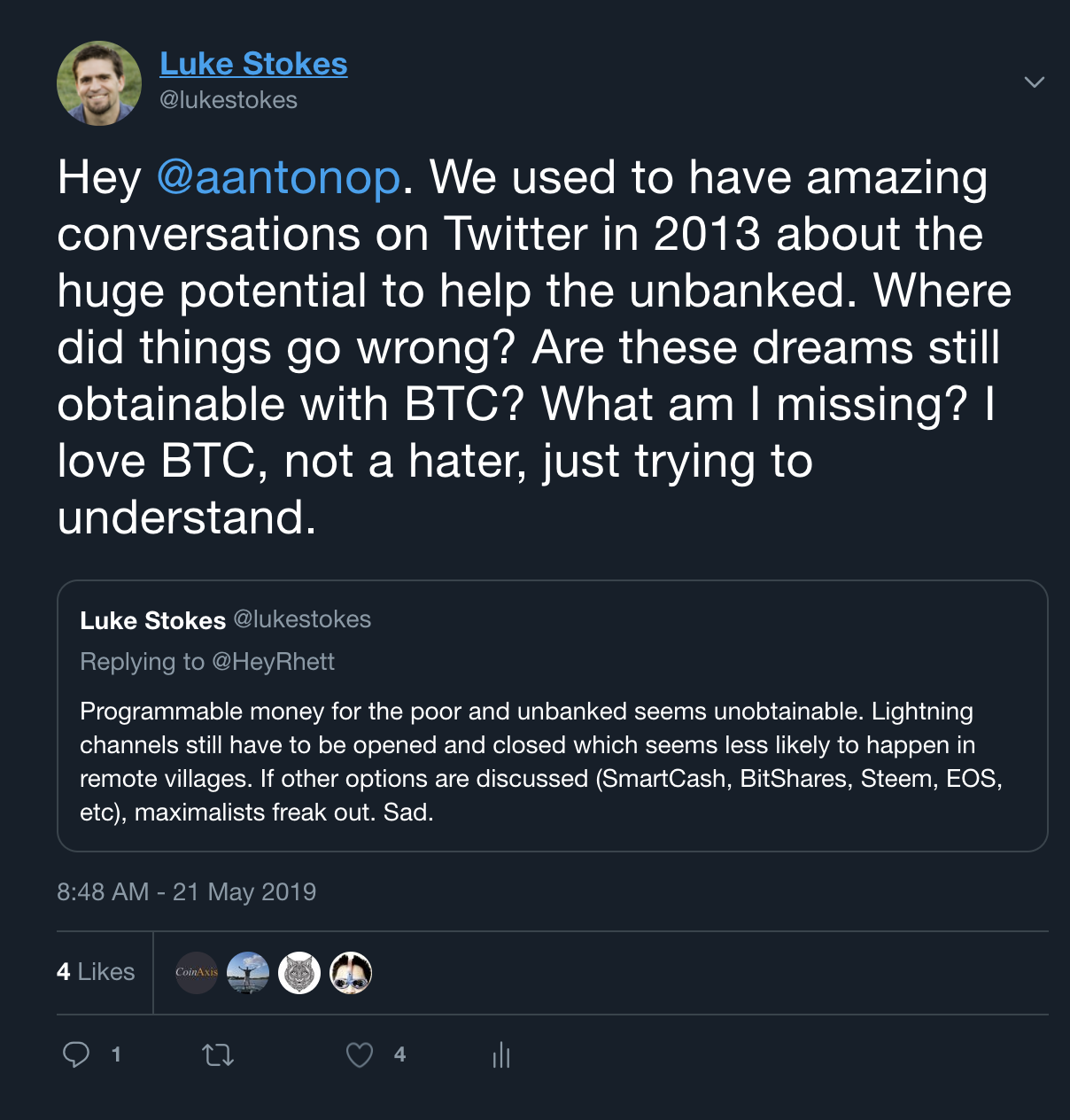Click the reply count number 1
This screenshot has height=1120, width=1070.
[x=116, y=1054]
